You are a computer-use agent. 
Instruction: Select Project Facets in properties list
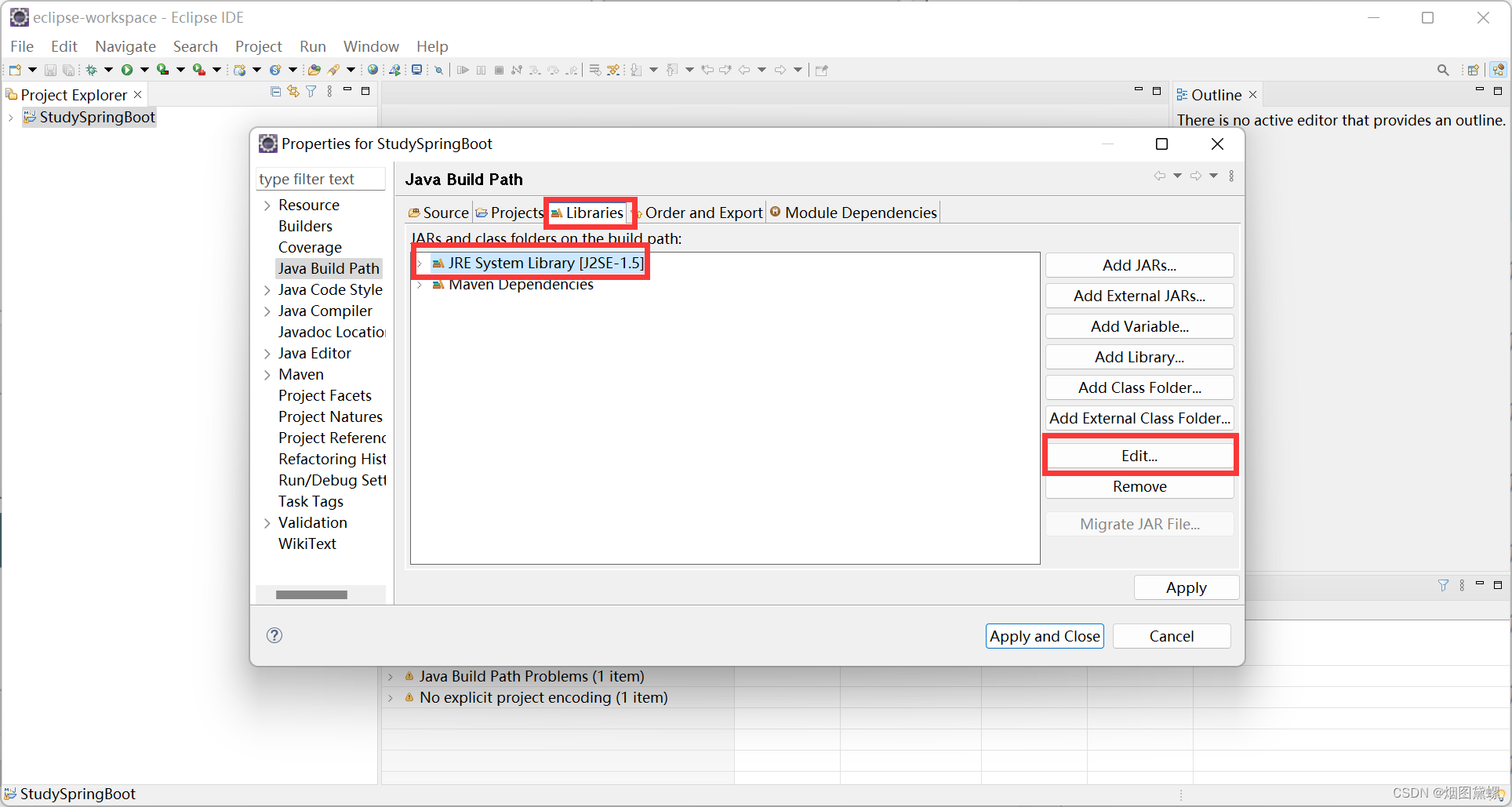[325, 395]
